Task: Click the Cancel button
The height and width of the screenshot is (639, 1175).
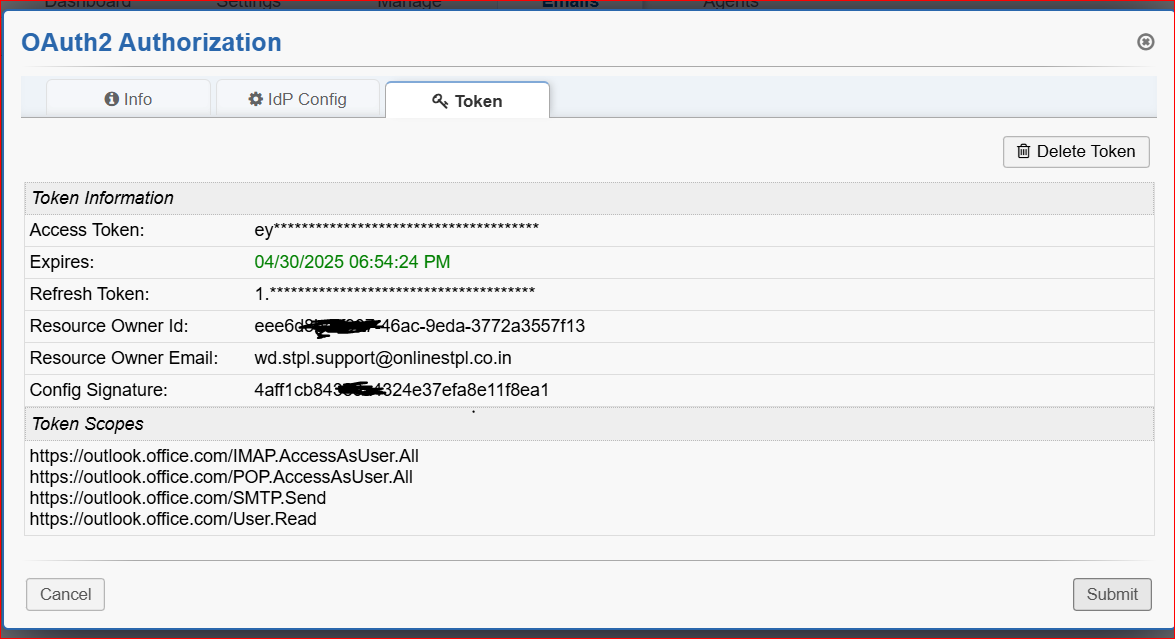Action: coord(65,594)
